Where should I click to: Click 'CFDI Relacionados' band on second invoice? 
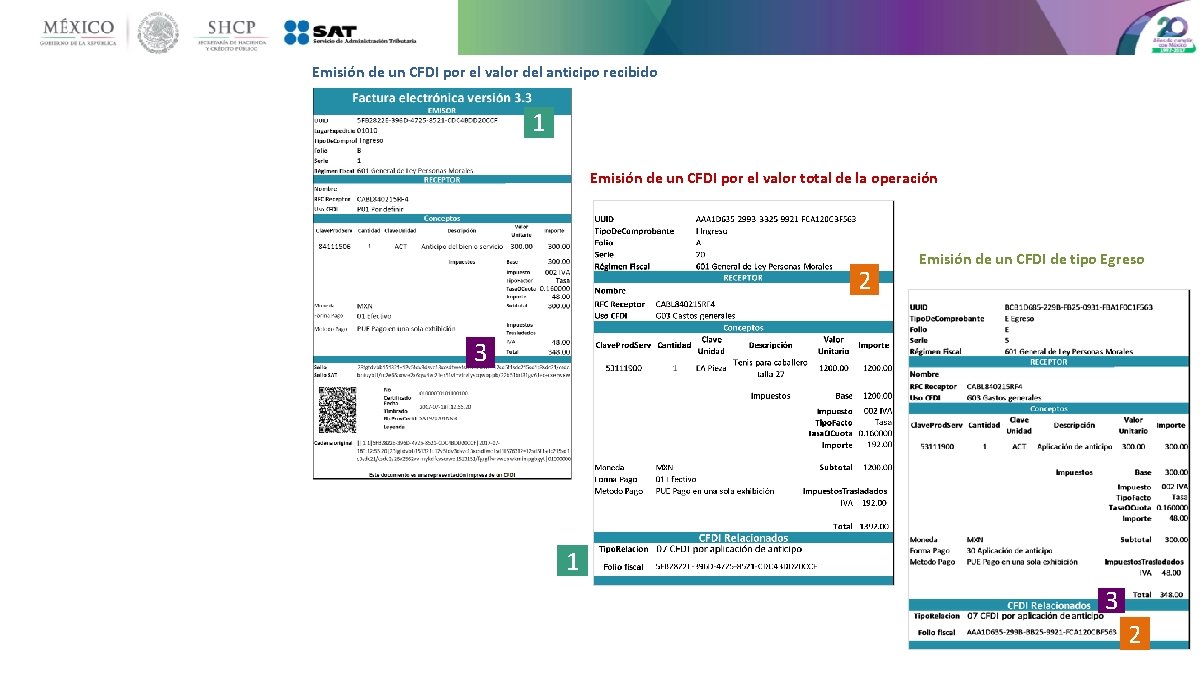(x=743, y=538)
